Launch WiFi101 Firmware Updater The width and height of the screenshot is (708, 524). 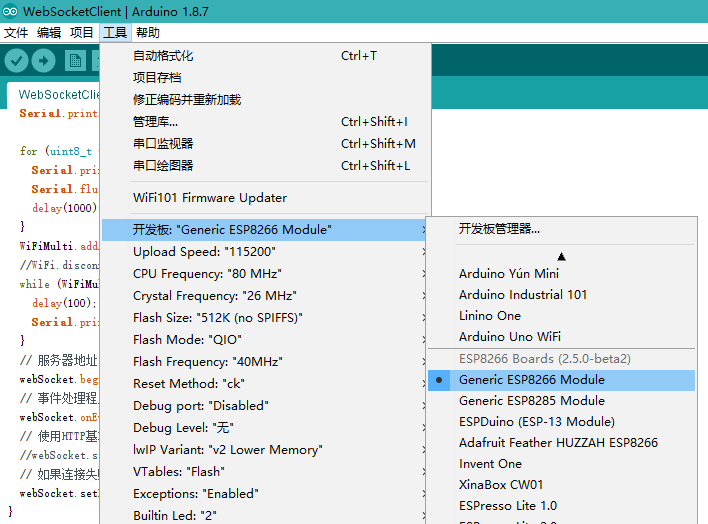(x=265, y=198)
